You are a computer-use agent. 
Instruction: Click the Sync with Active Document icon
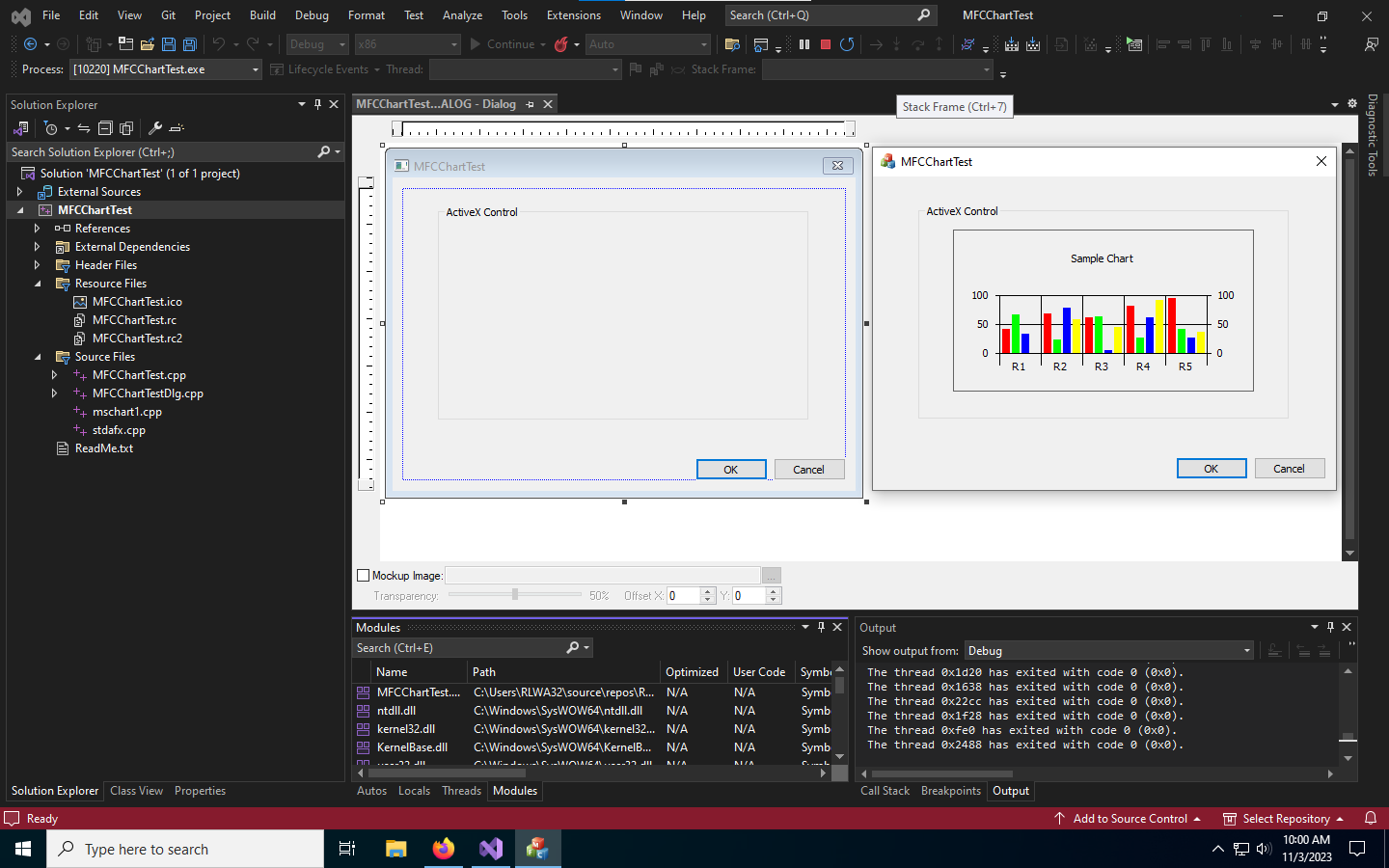(x=84, y=128)
